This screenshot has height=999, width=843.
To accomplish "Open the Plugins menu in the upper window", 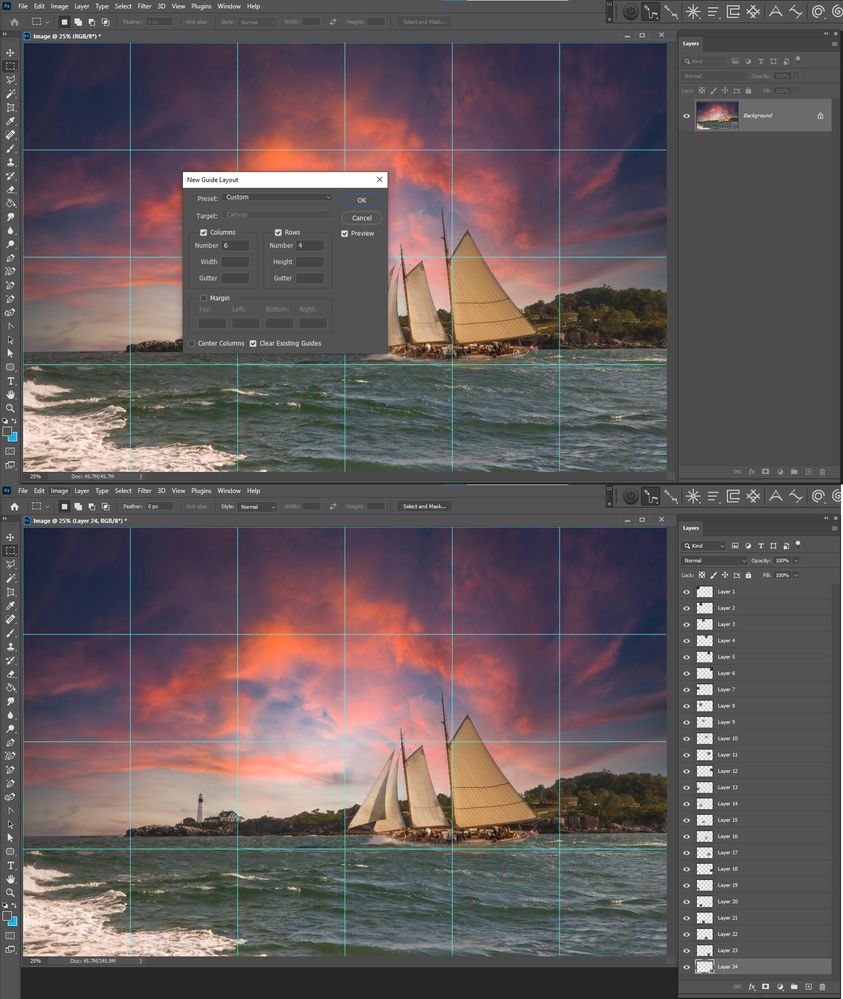I will pyautogui.click(x=201, y=6).
